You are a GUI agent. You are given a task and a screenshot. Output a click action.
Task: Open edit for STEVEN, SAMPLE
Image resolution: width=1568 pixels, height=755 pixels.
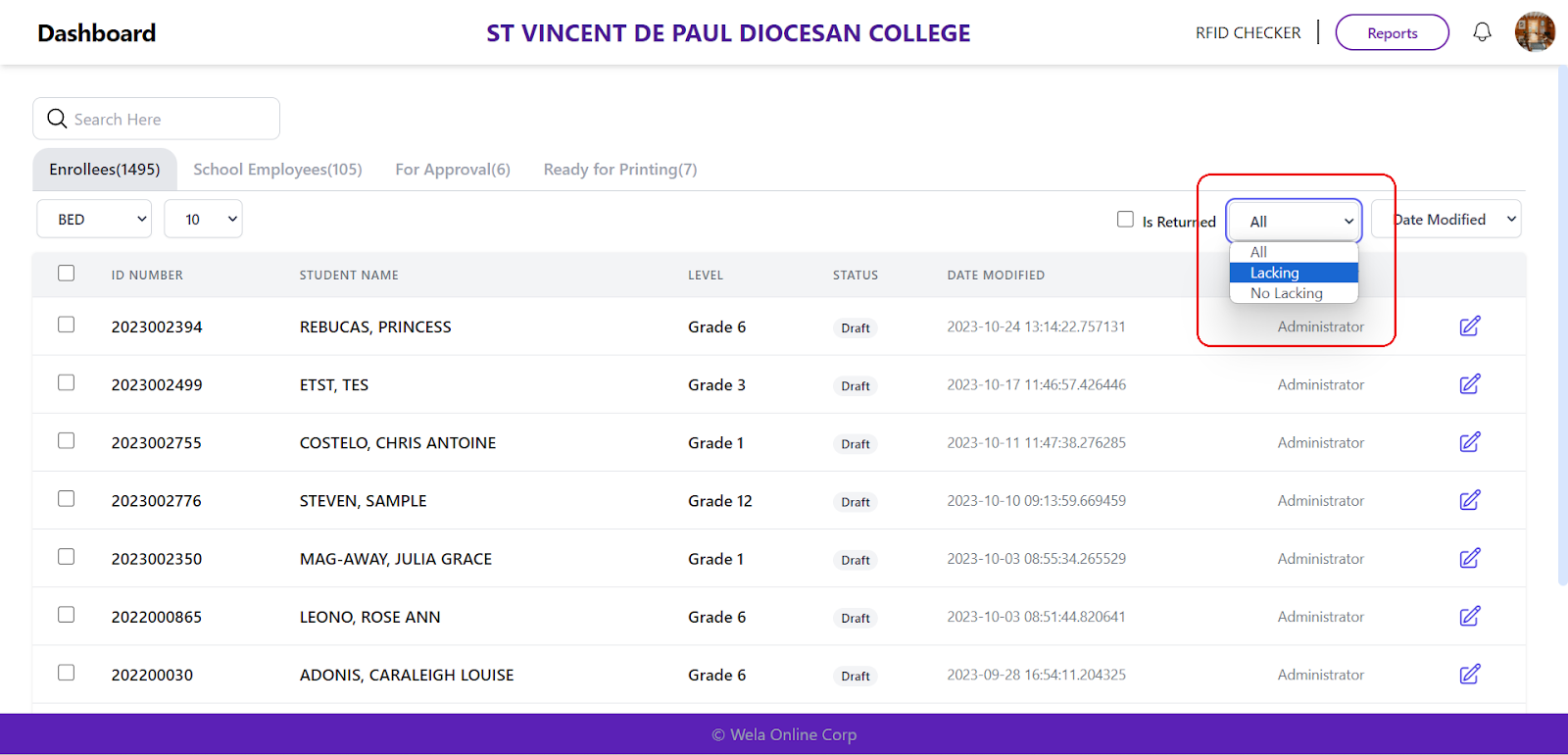coord(1469,500)
